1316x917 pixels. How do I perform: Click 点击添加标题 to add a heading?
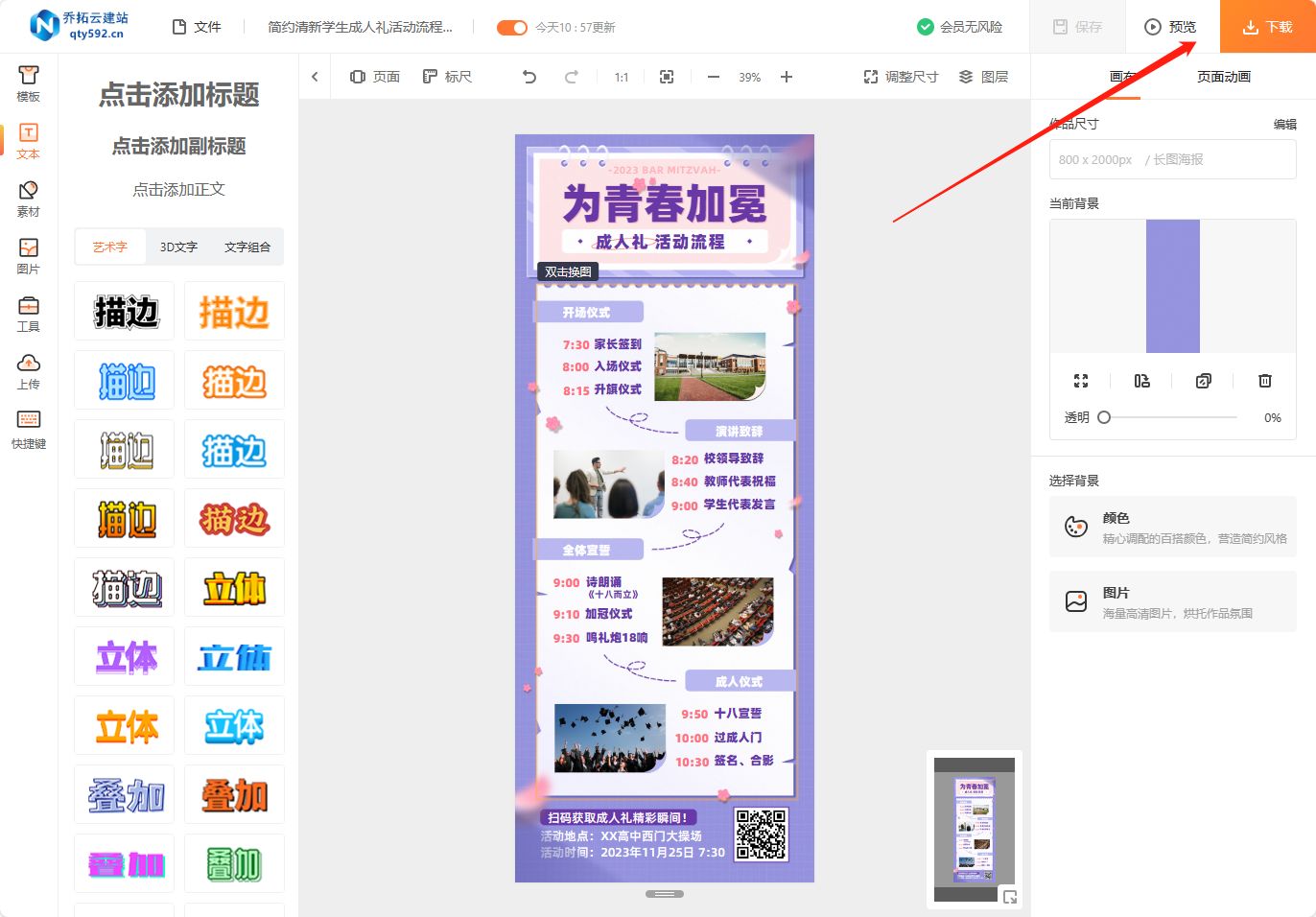(x=179, y=94)
